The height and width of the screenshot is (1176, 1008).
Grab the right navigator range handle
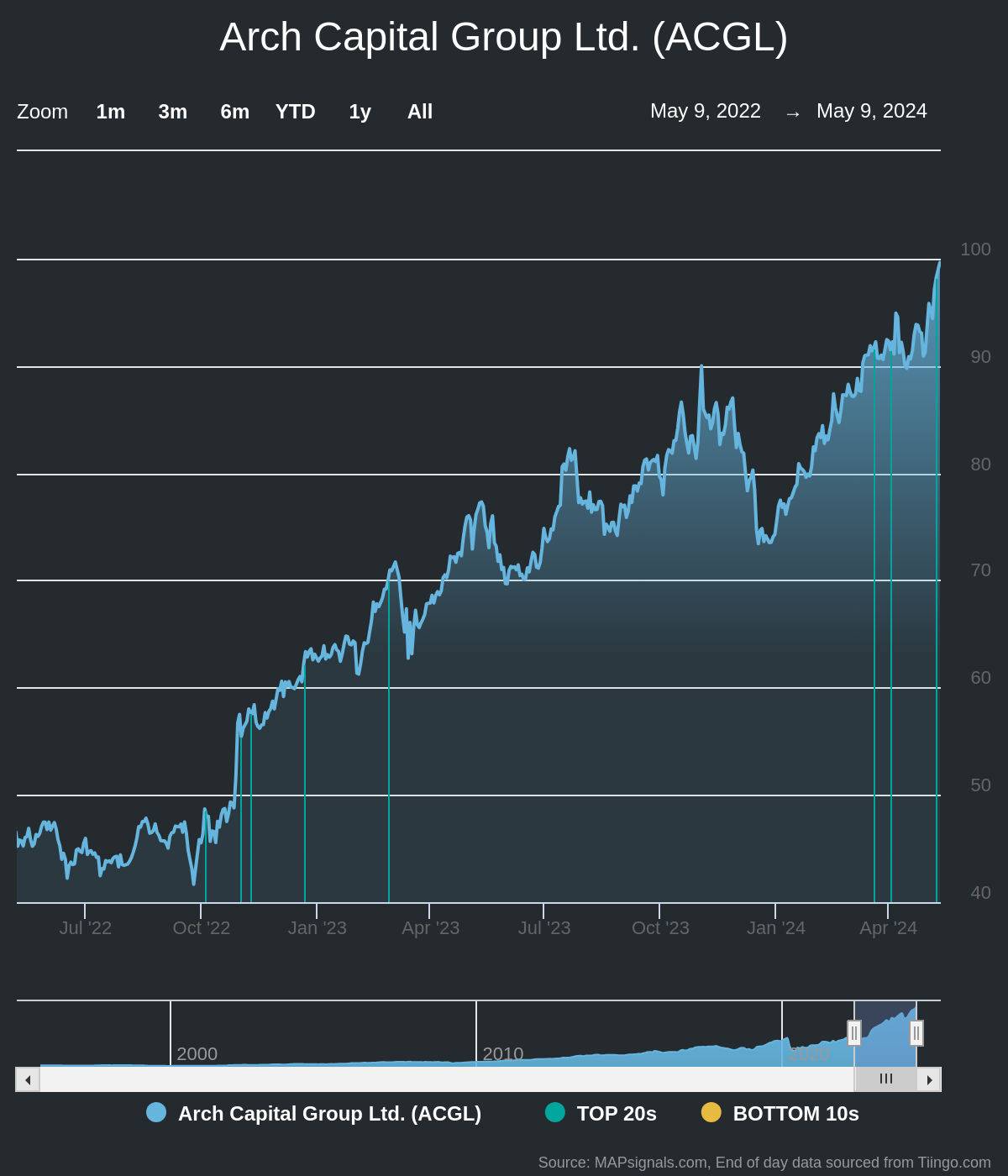(916, 1033)
